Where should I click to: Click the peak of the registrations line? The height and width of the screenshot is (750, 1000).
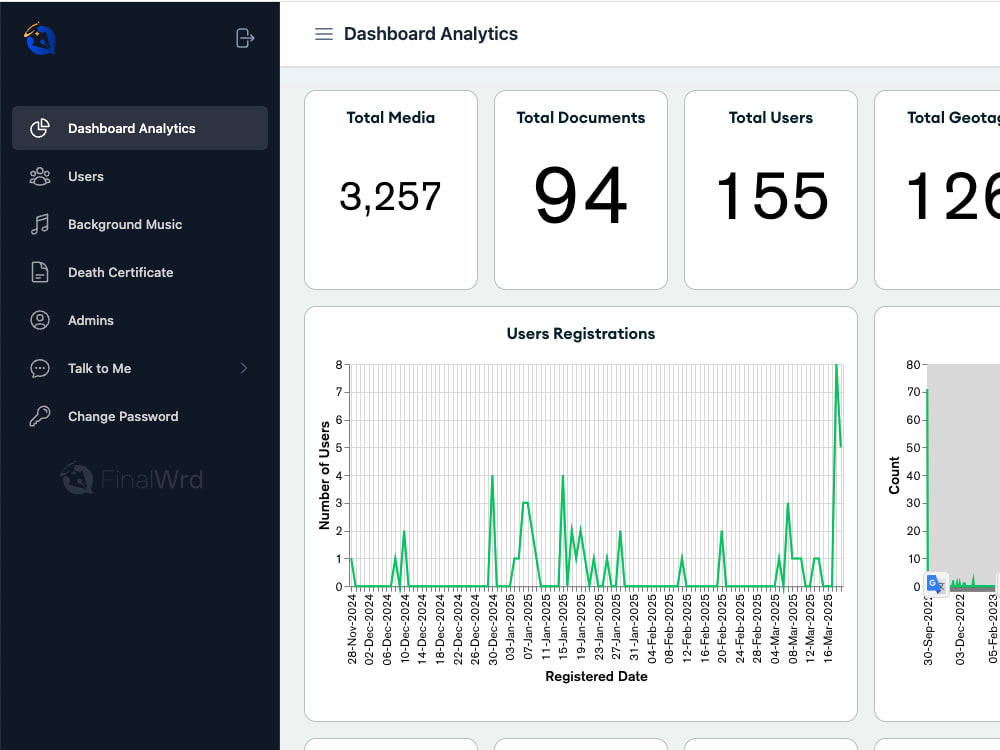click(x=836, y=365)
